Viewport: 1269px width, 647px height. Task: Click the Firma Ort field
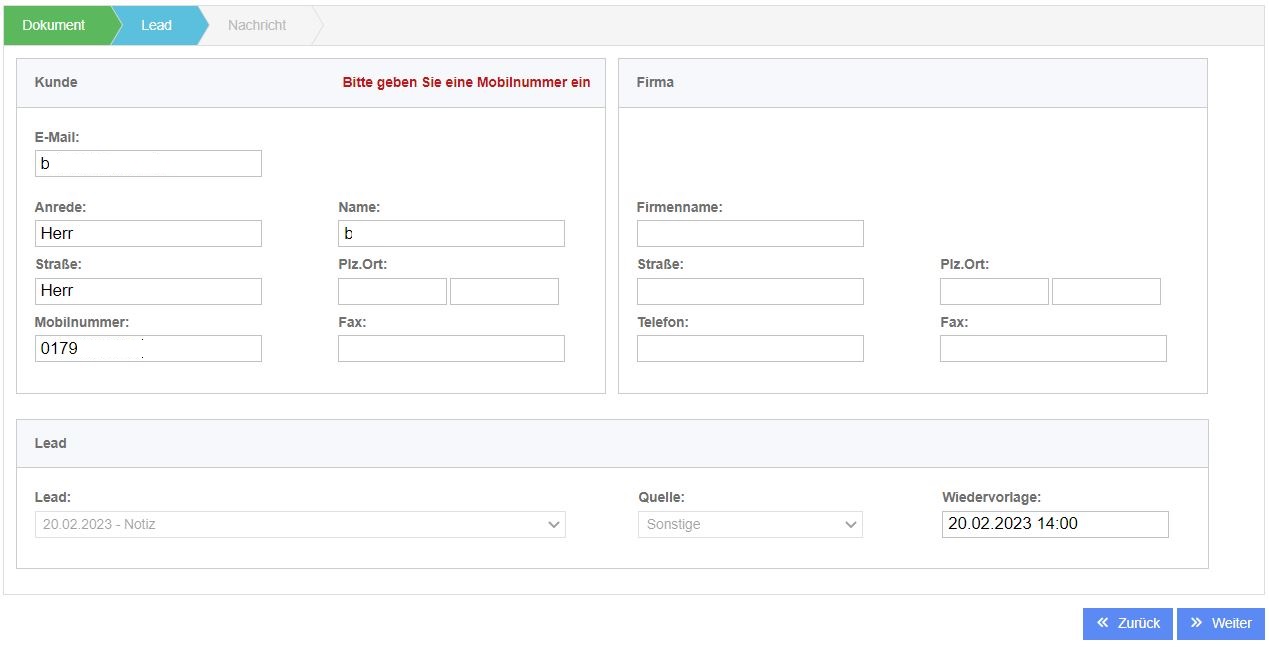coord(1106,291)
